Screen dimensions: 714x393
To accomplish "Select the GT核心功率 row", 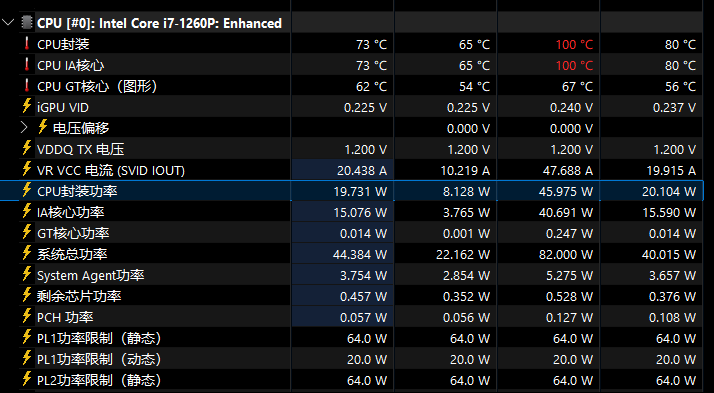I will (352, 233).
